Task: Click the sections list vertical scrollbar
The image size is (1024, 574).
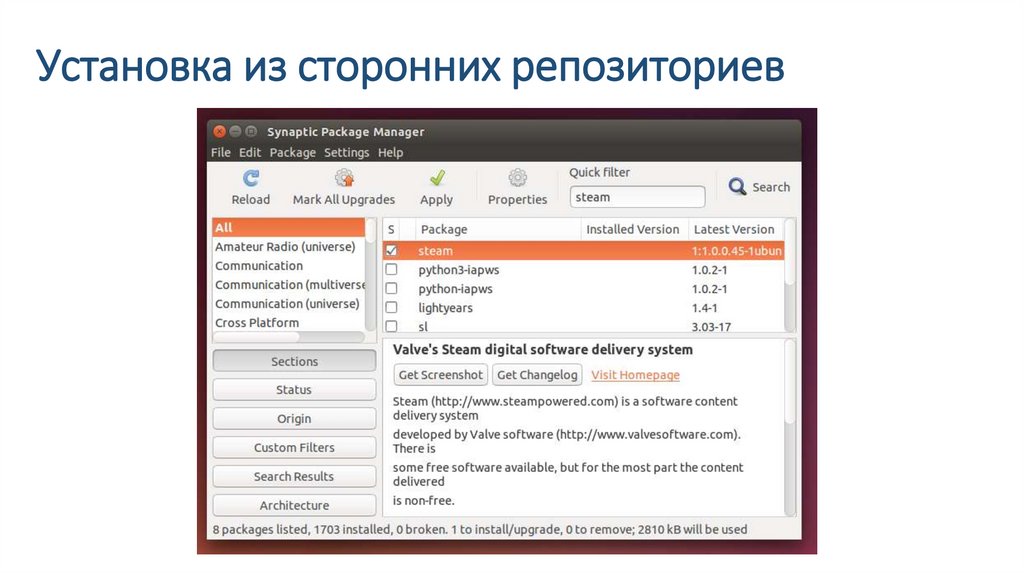Action: tap(371, 274)
